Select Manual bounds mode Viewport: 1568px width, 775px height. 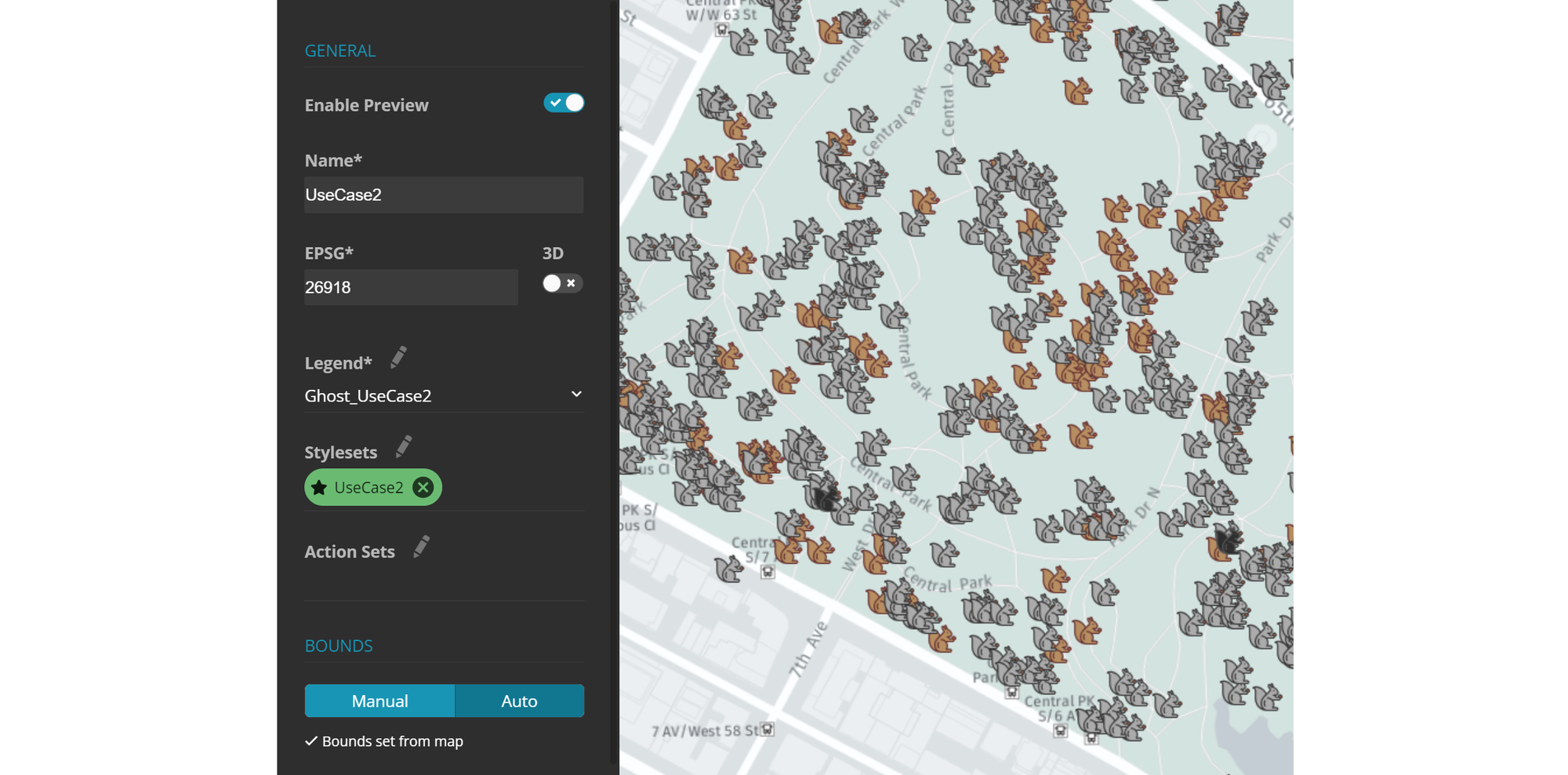pyautogui.click(x=379, y=700)
